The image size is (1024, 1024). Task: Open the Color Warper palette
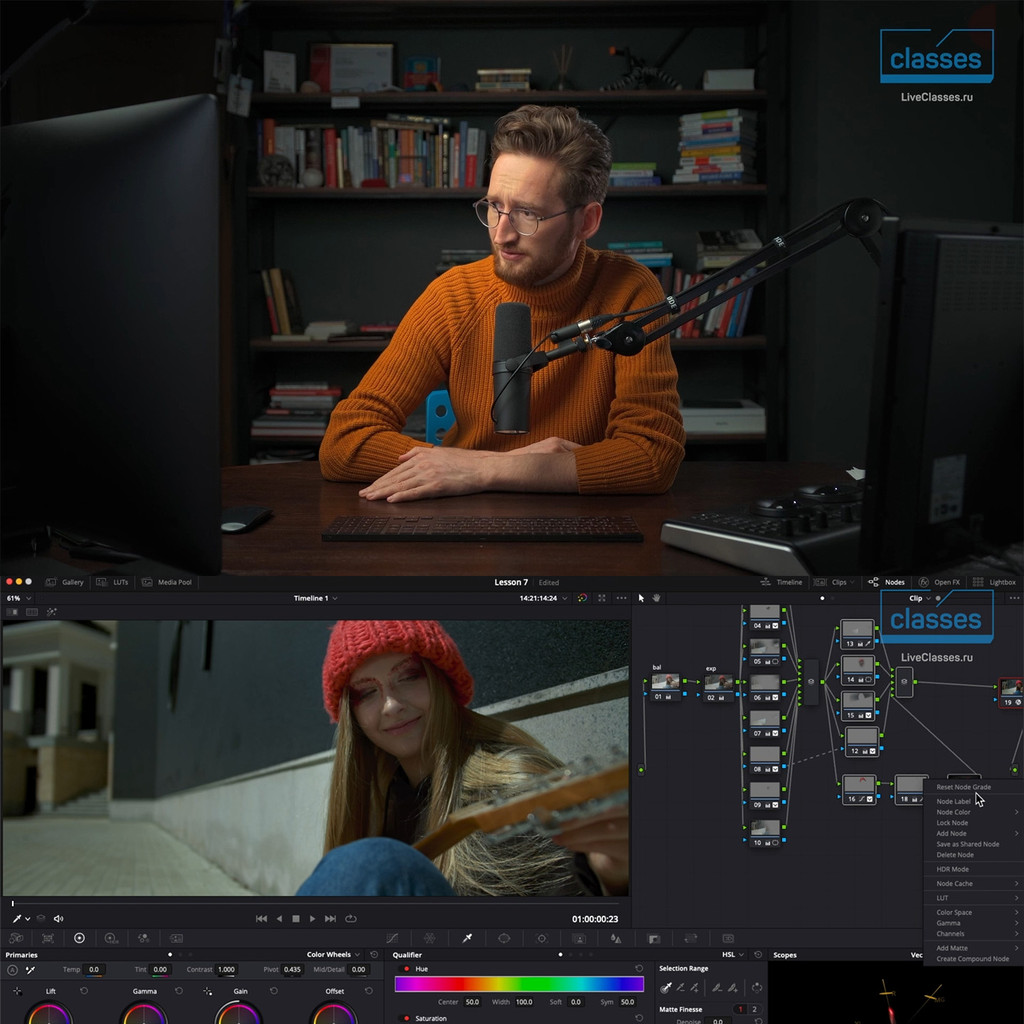[x=430, y=938]
